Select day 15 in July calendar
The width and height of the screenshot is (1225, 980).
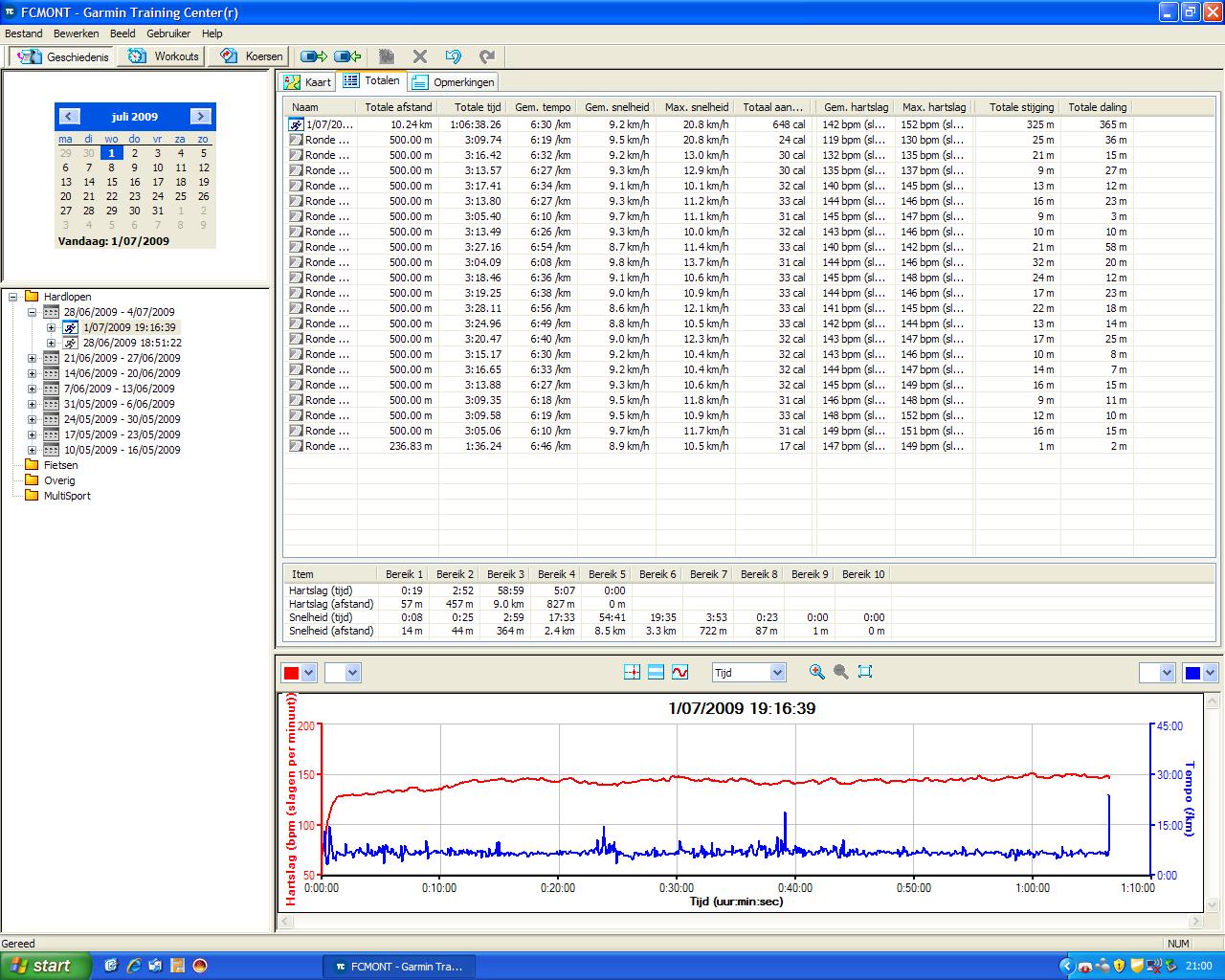(112, 182)
